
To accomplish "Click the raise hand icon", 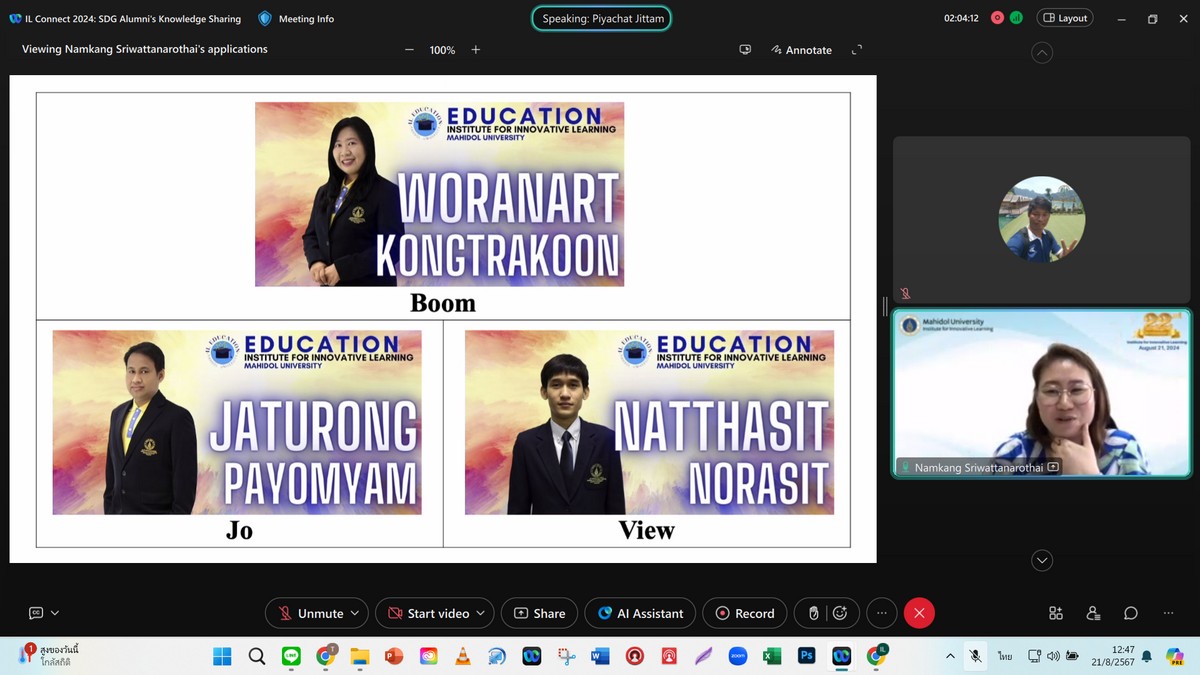I will [814, 613].
